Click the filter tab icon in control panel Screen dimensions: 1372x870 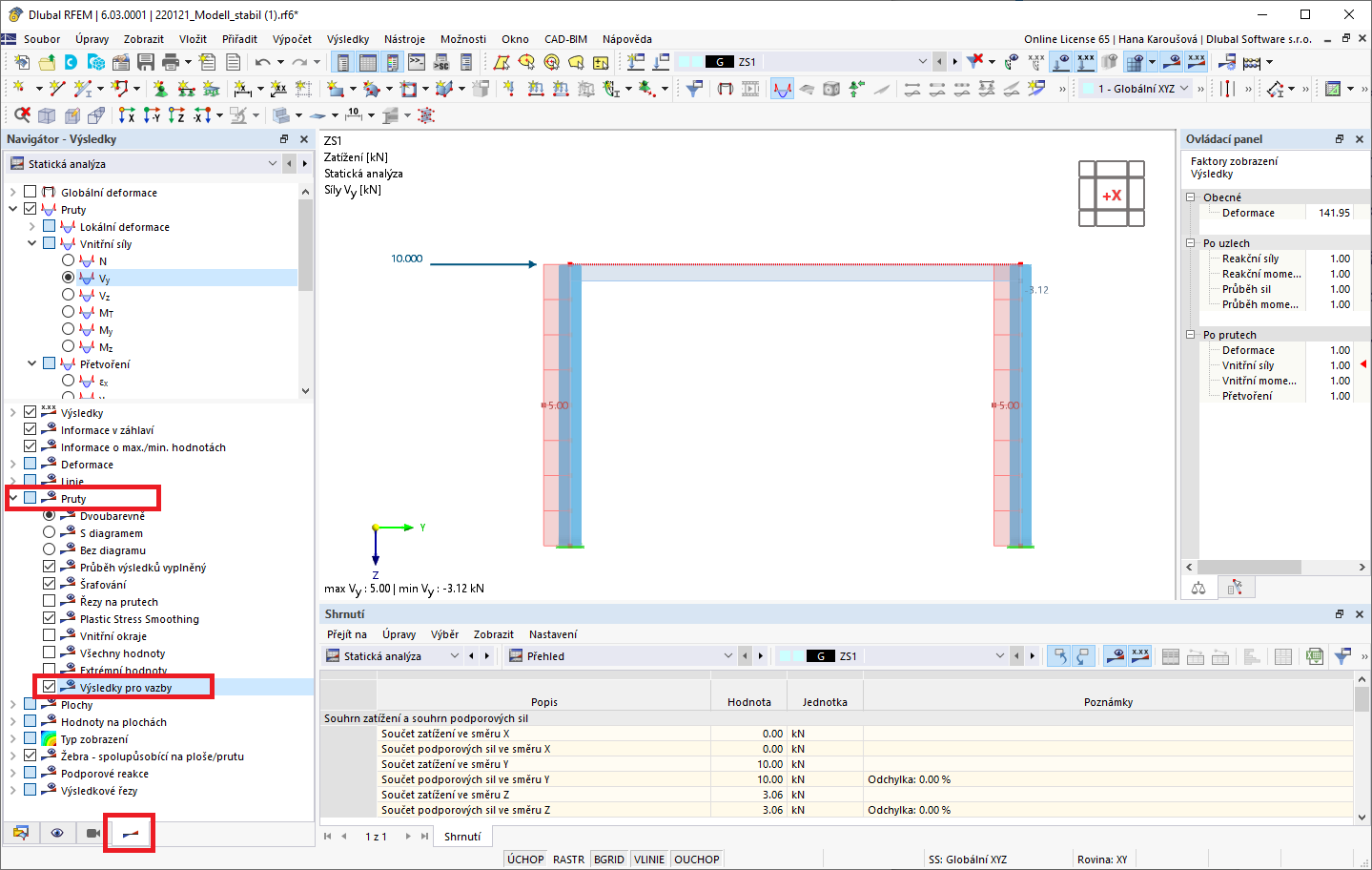point(1236,588)
